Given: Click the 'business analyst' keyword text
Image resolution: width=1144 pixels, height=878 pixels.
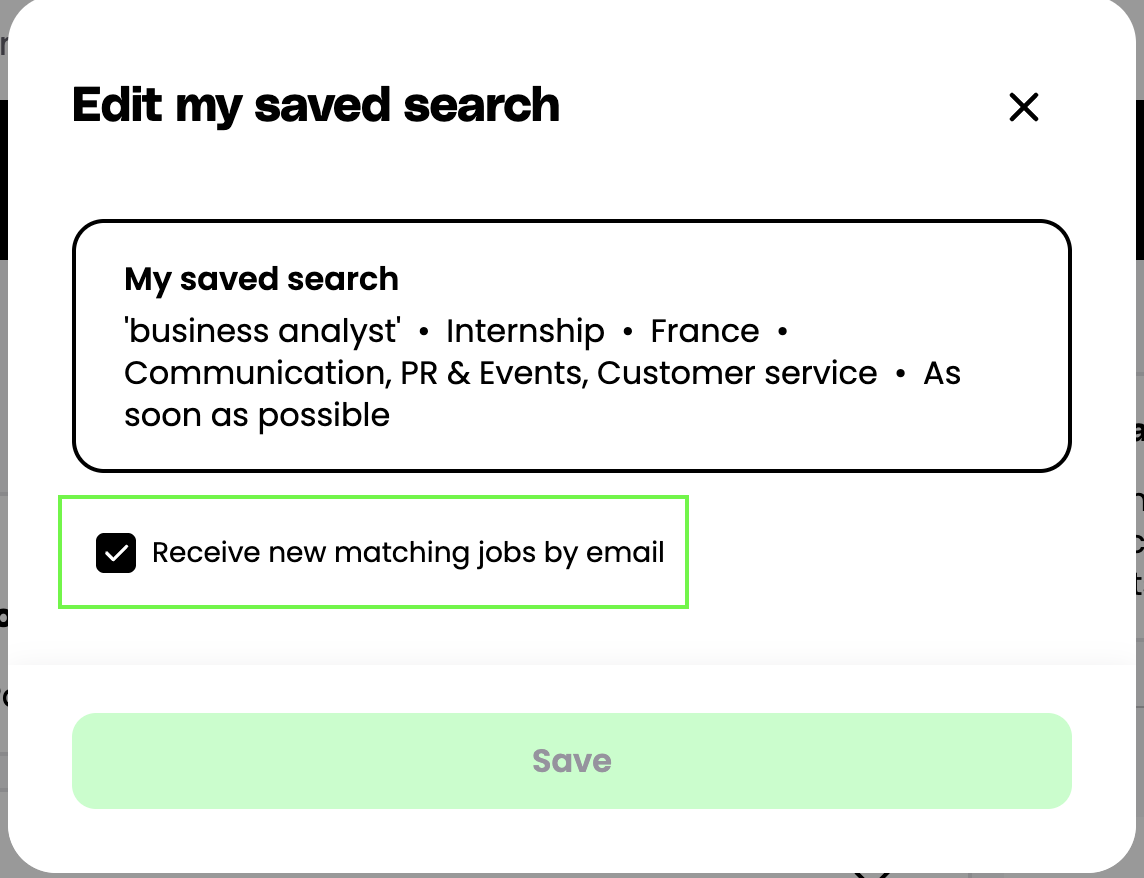Looking at the screenshot, I should click(262, 331).
